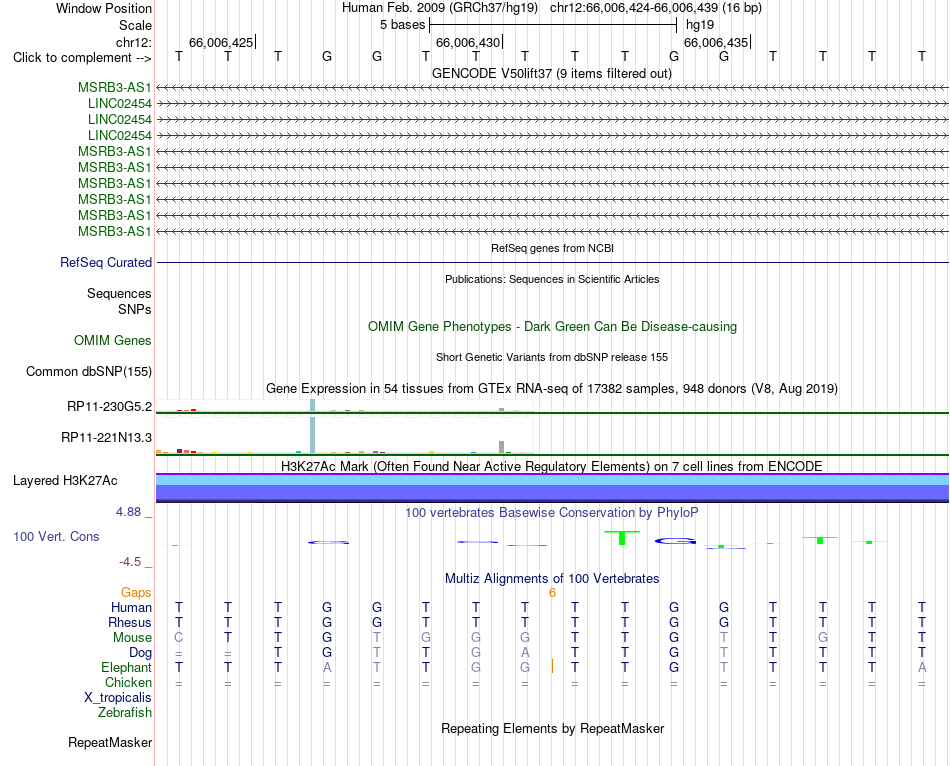Click the -4.5 PhyloP lower scale value

click(x=130, y=562)
